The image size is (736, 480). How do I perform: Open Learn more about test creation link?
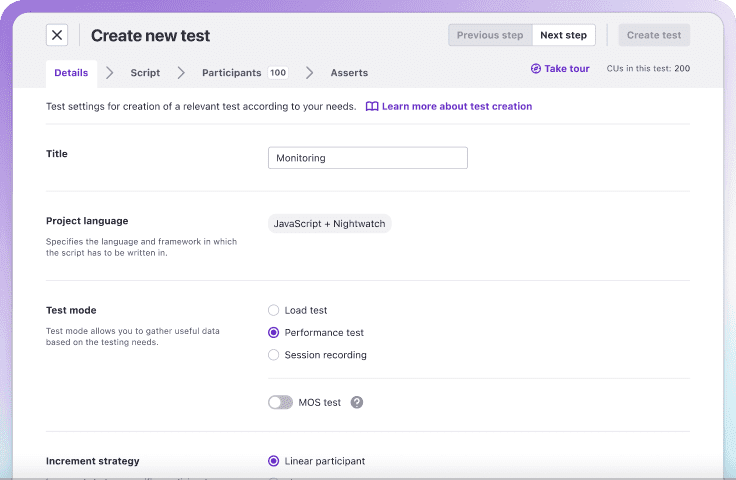click(457, 106)
